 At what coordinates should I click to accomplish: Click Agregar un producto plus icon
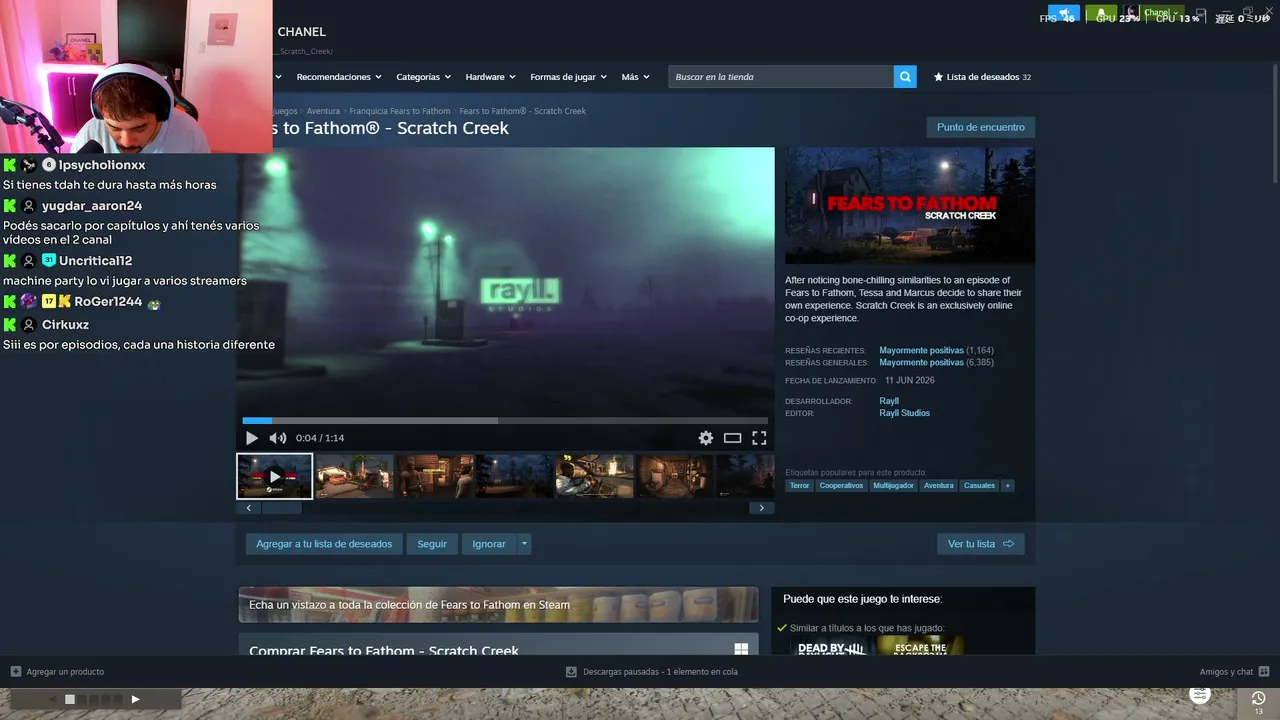[16, 672]
